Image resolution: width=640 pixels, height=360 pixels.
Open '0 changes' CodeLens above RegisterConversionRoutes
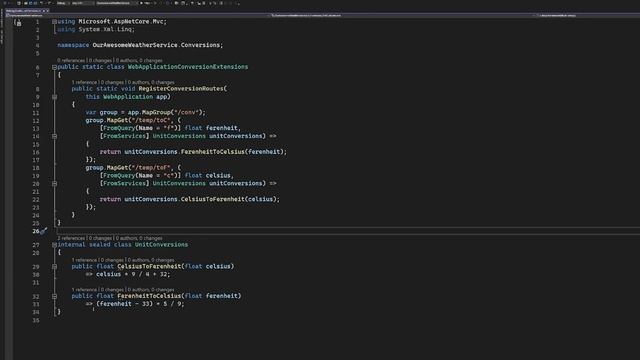(112, 82)
